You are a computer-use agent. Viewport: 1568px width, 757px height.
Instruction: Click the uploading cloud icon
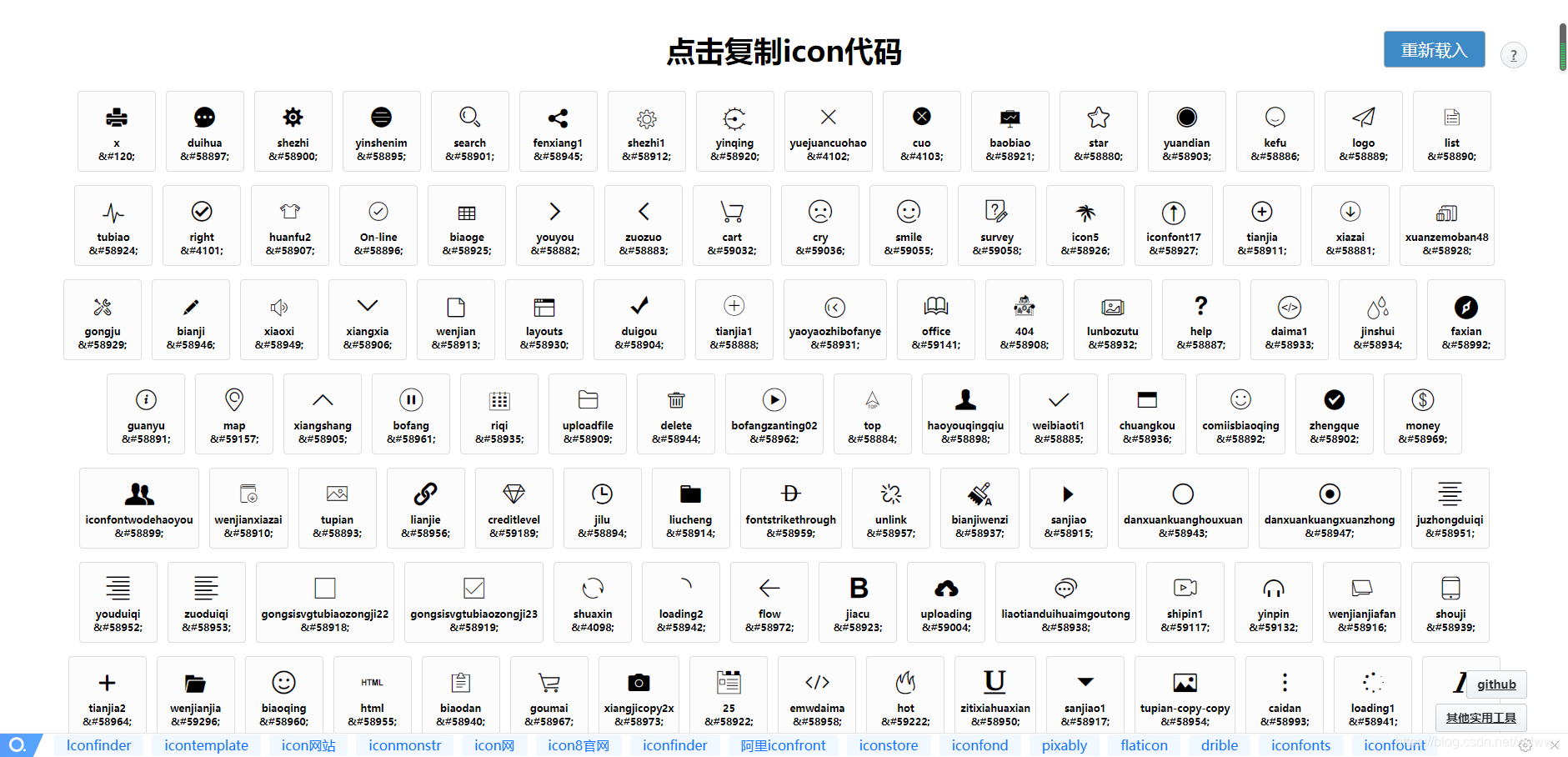tap(946, 602)
